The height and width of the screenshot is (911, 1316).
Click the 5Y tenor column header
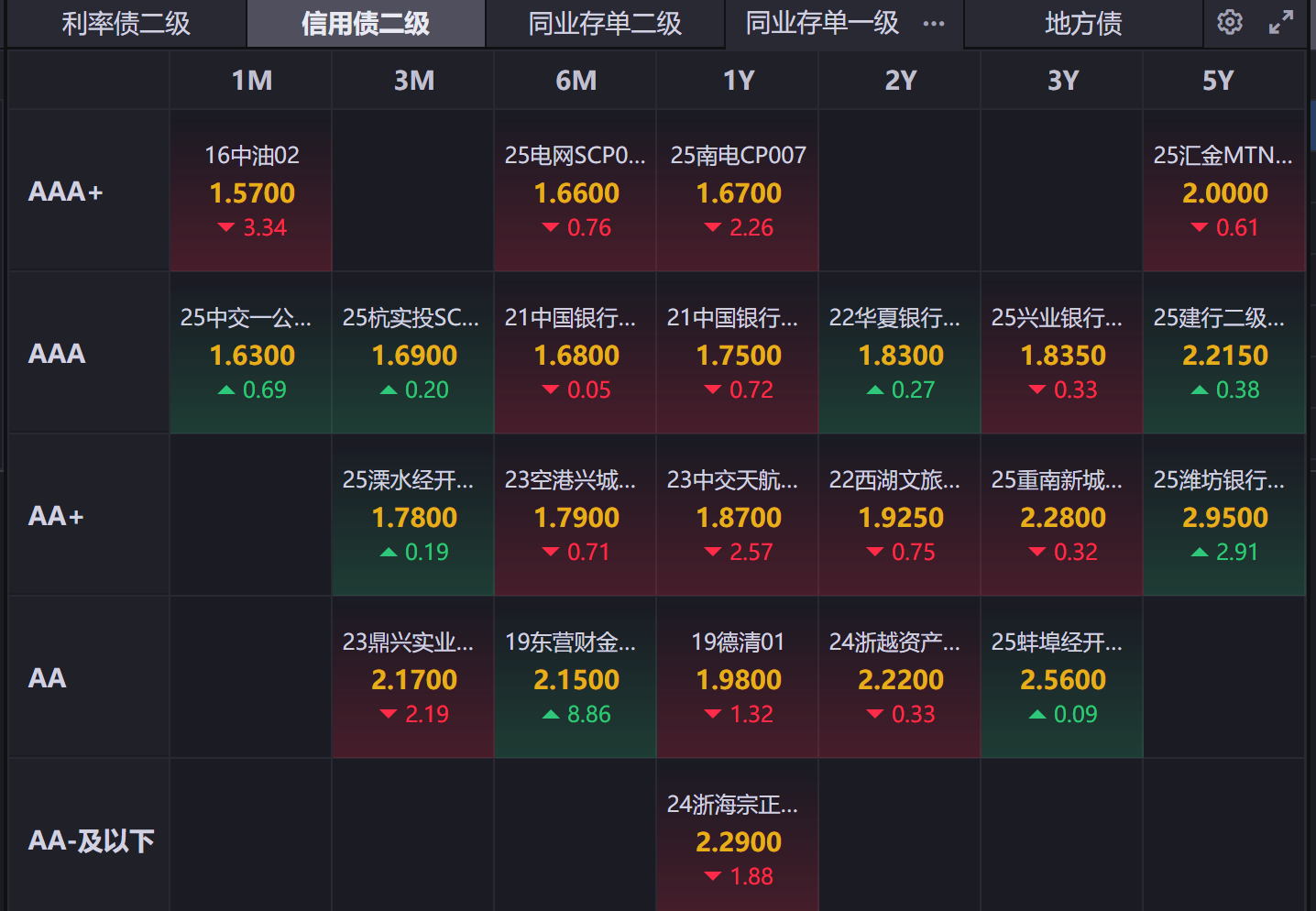(1218, 81)
